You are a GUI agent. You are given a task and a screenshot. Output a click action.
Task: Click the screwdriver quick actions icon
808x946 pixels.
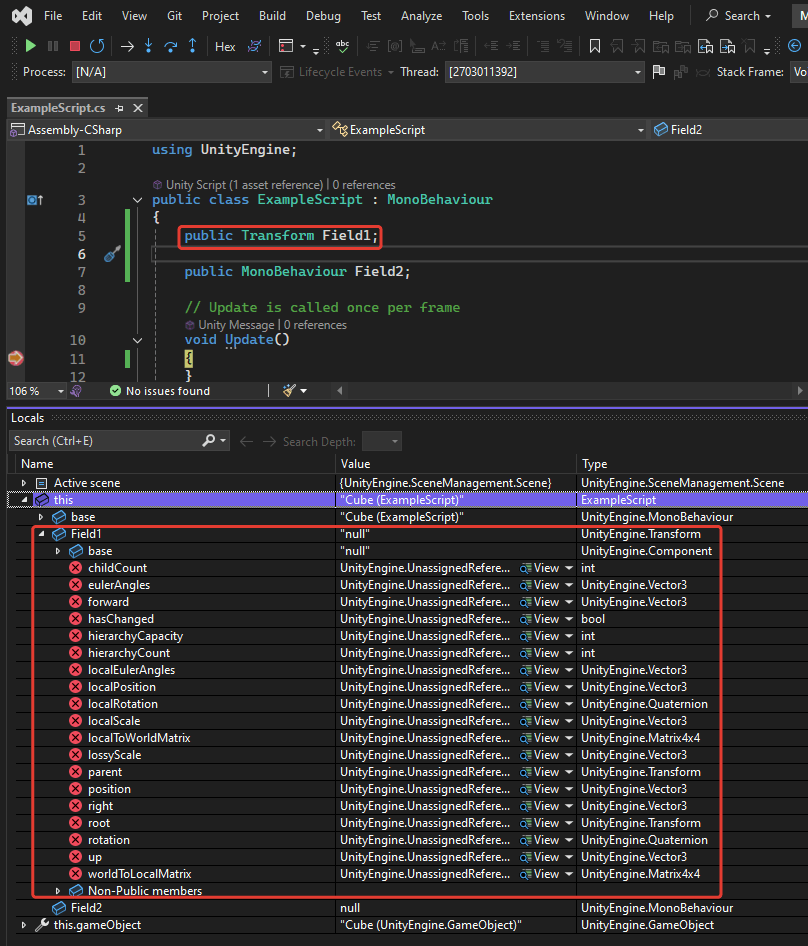coord(113,254)
